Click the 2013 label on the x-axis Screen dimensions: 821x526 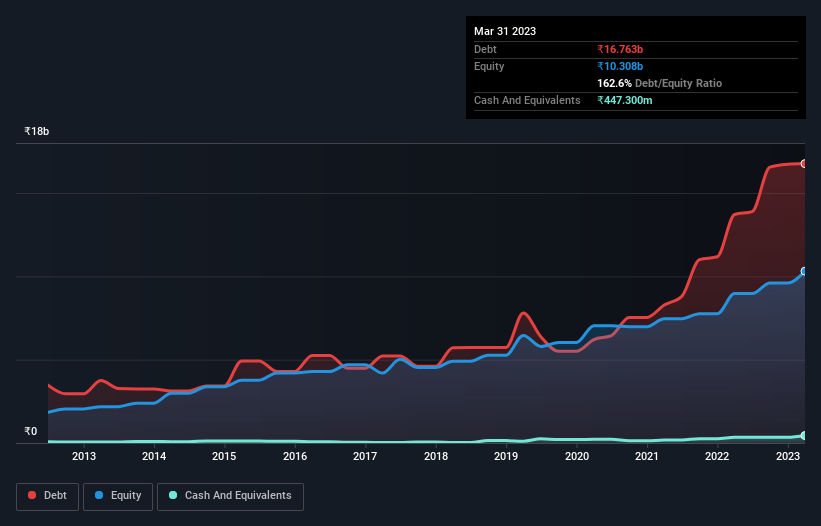pos(84,457)
